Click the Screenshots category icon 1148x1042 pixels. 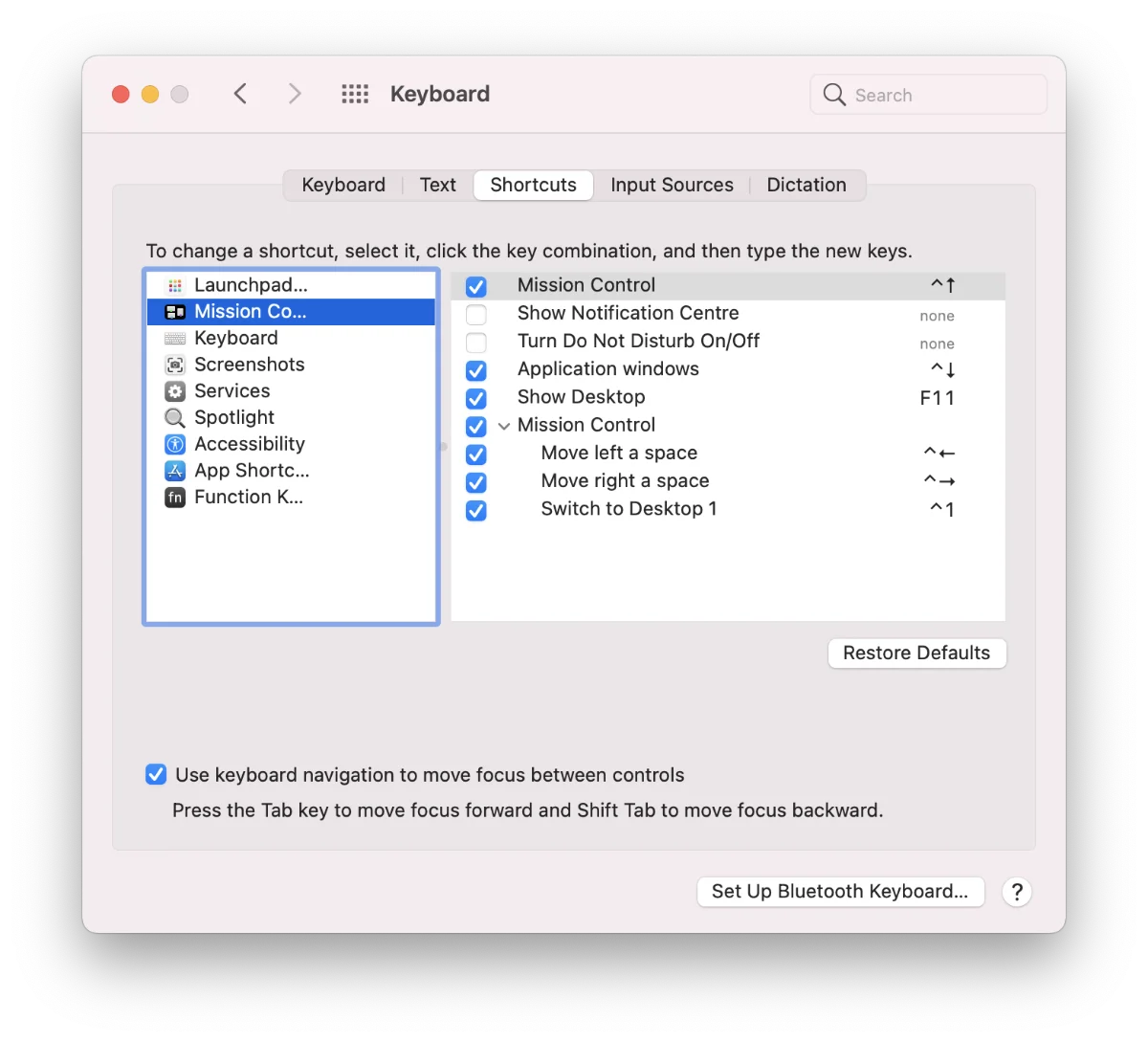[175, 365]
